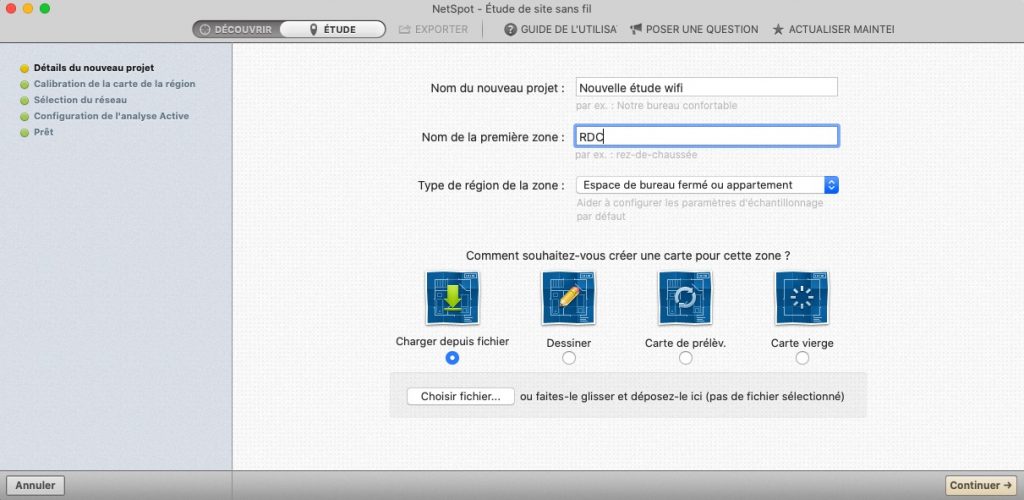Screen dimensions: 1024x500
Task: Click the star icon for Actualiser maintenant
Action: (x=778, y=29)
